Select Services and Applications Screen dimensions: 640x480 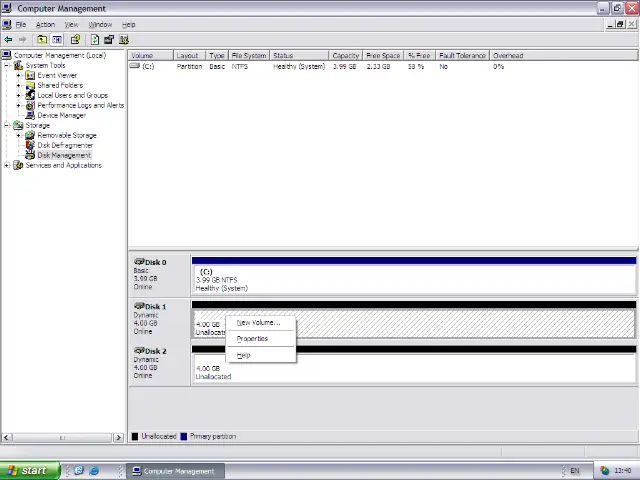coord(64,165)
